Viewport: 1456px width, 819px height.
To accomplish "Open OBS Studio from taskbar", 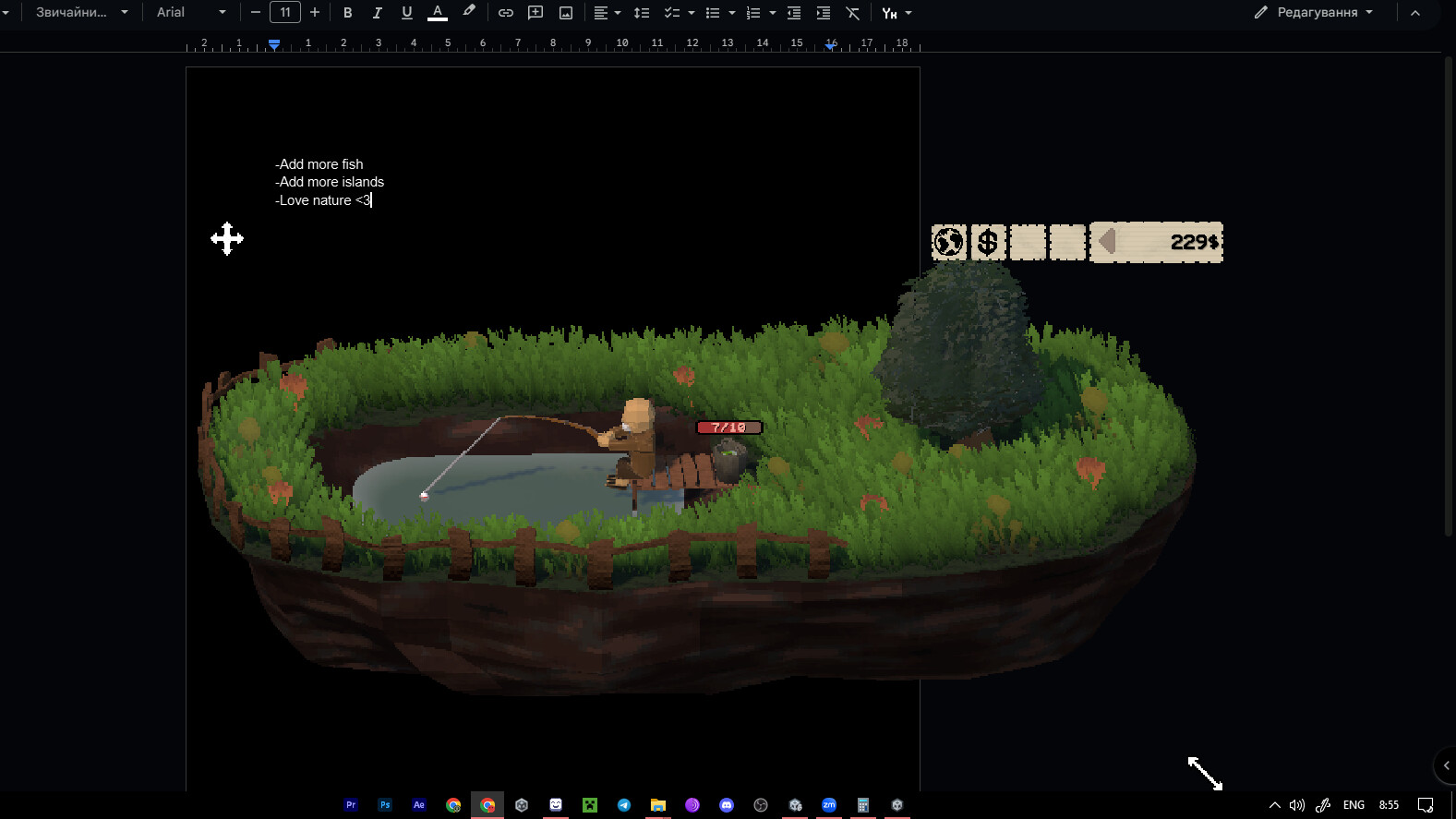I will (x=761, y=805).
